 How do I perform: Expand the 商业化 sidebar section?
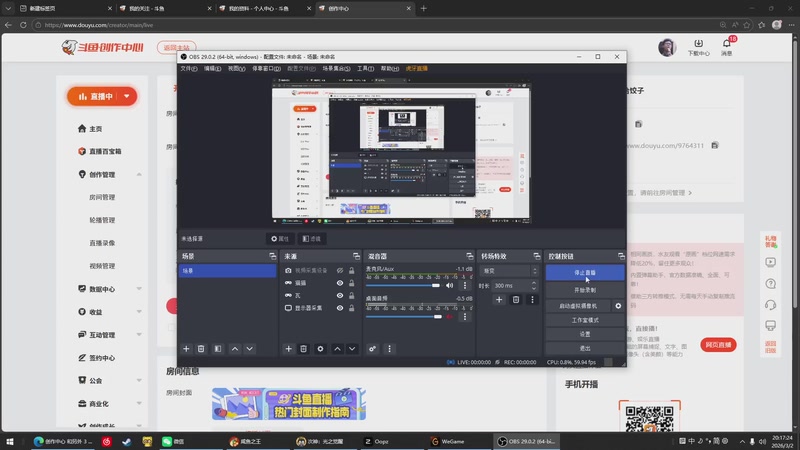139,404
